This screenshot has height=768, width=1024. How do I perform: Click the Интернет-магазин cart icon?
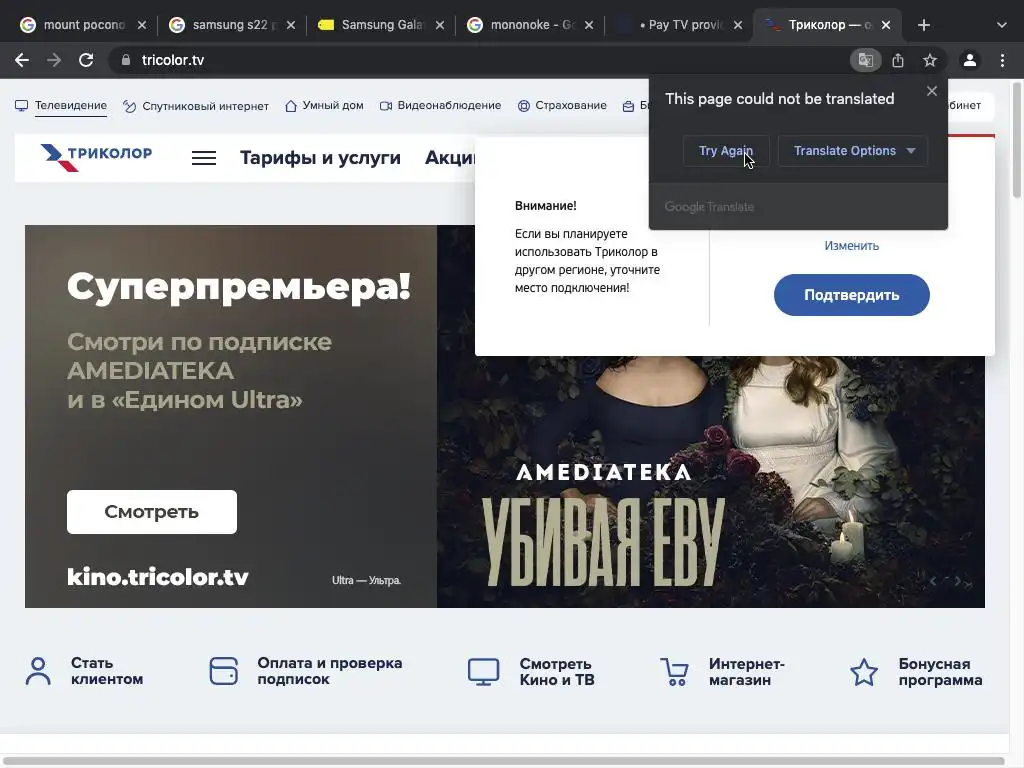[x=674, y=672]
